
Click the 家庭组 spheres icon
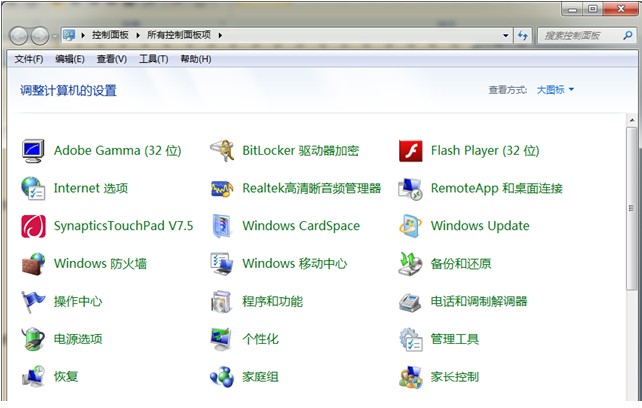[x=222, y=377]
